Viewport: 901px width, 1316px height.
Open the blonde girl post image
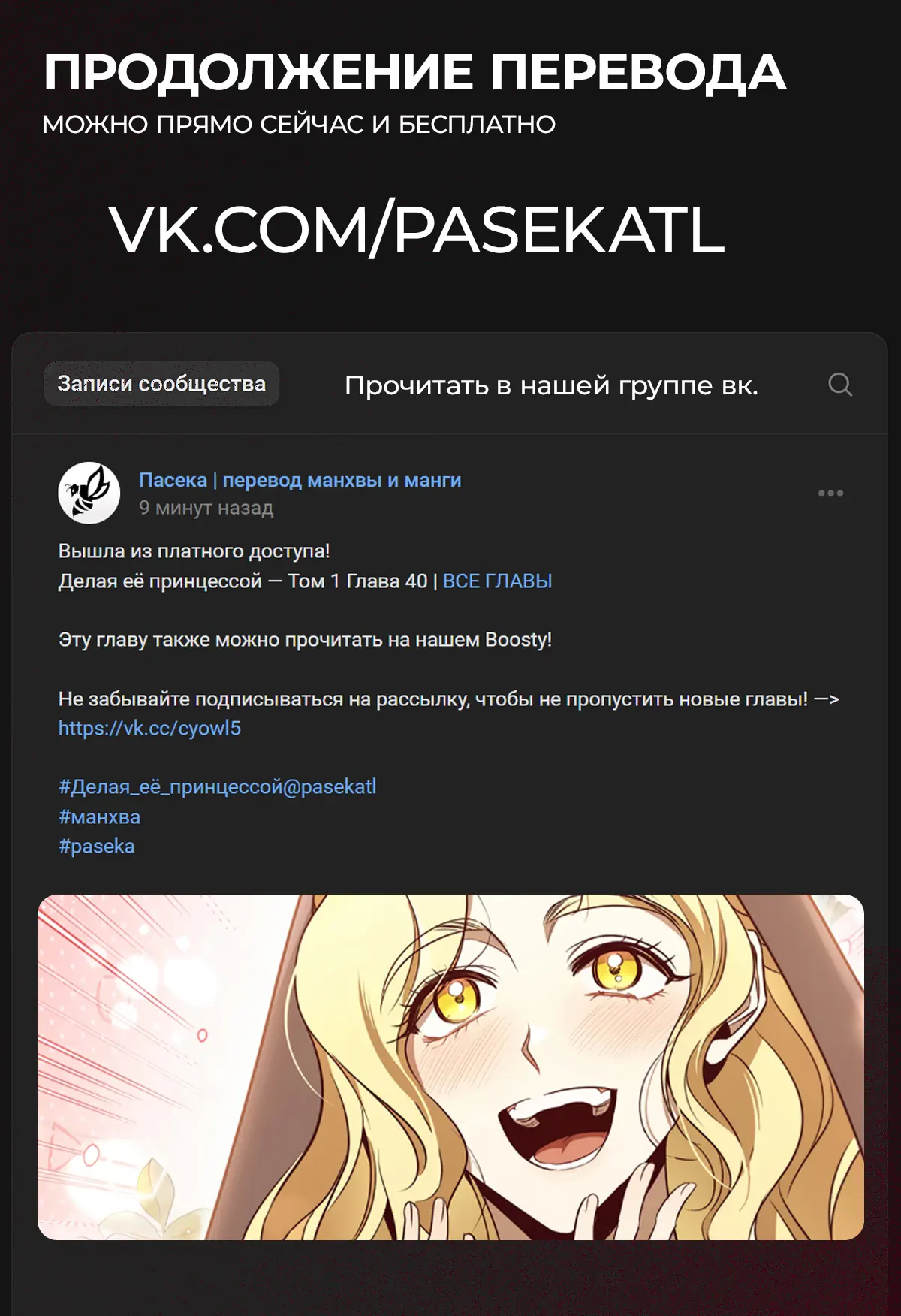pos(450,1067)
